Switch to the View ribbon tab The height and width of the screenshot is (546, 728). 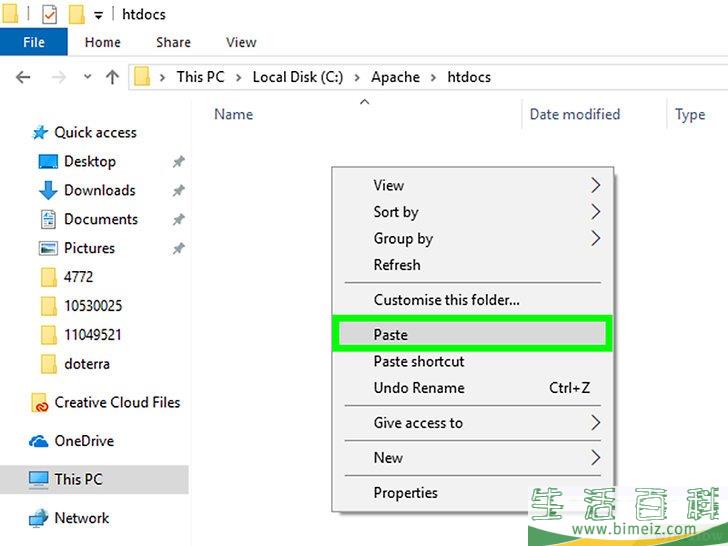[x=241, y=42]
